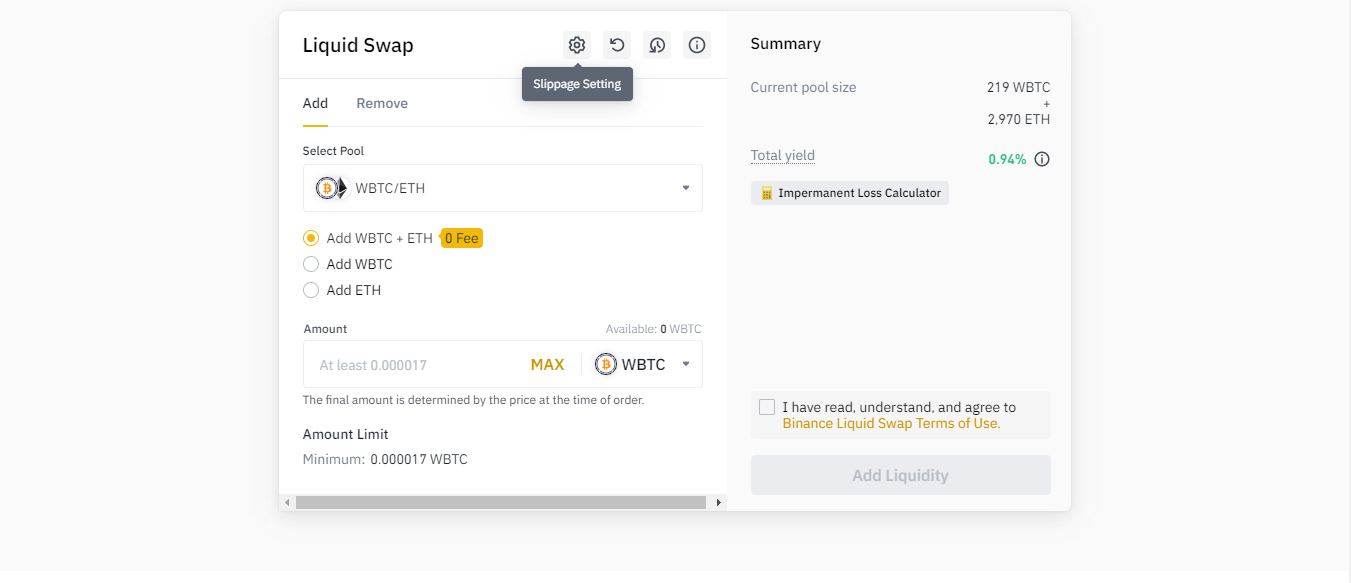
Task: Click the horizontal scrollbar thumb
Action: [x=502, y=502]
